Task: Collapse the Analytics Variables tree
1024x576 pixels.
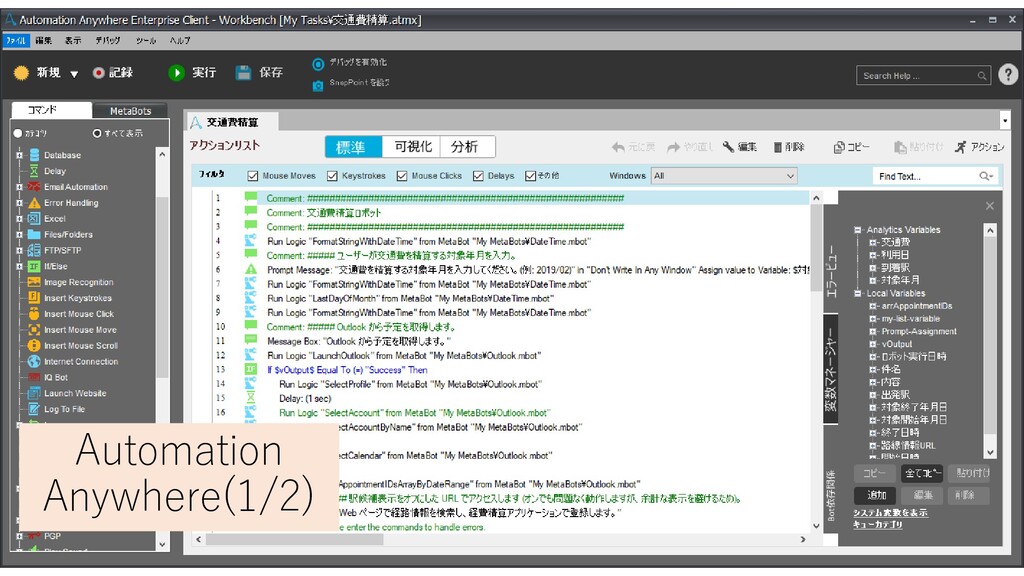Action: click(x=857, y=230)
